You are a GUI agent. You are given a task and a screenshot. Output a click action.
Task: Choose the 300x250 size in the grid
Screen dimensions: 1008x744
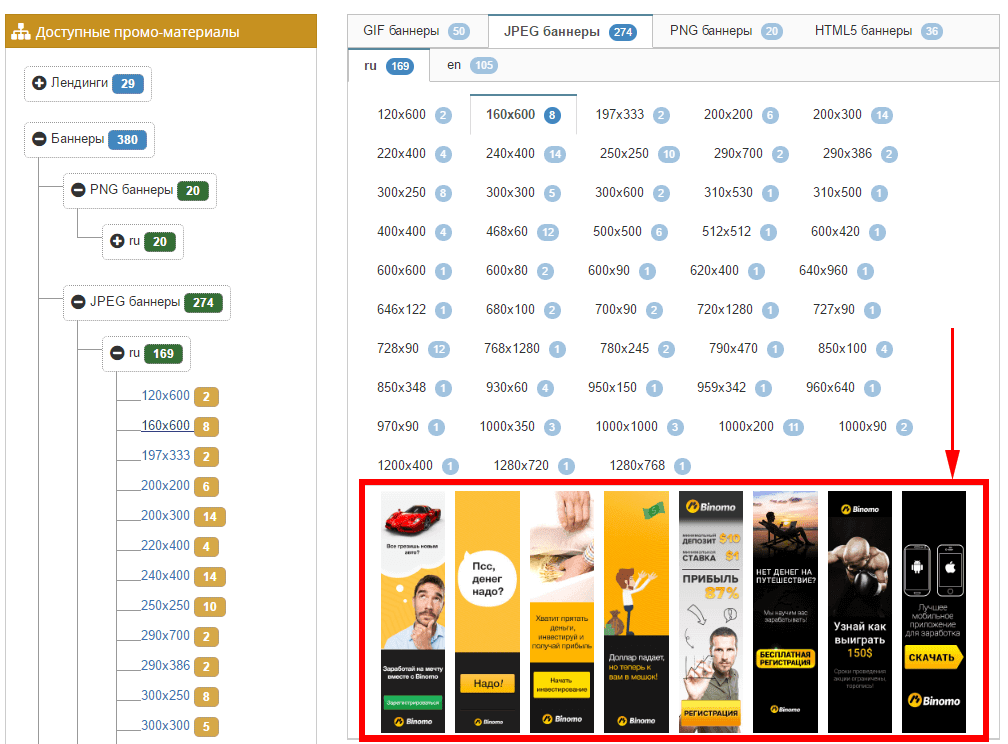[414, 193]
